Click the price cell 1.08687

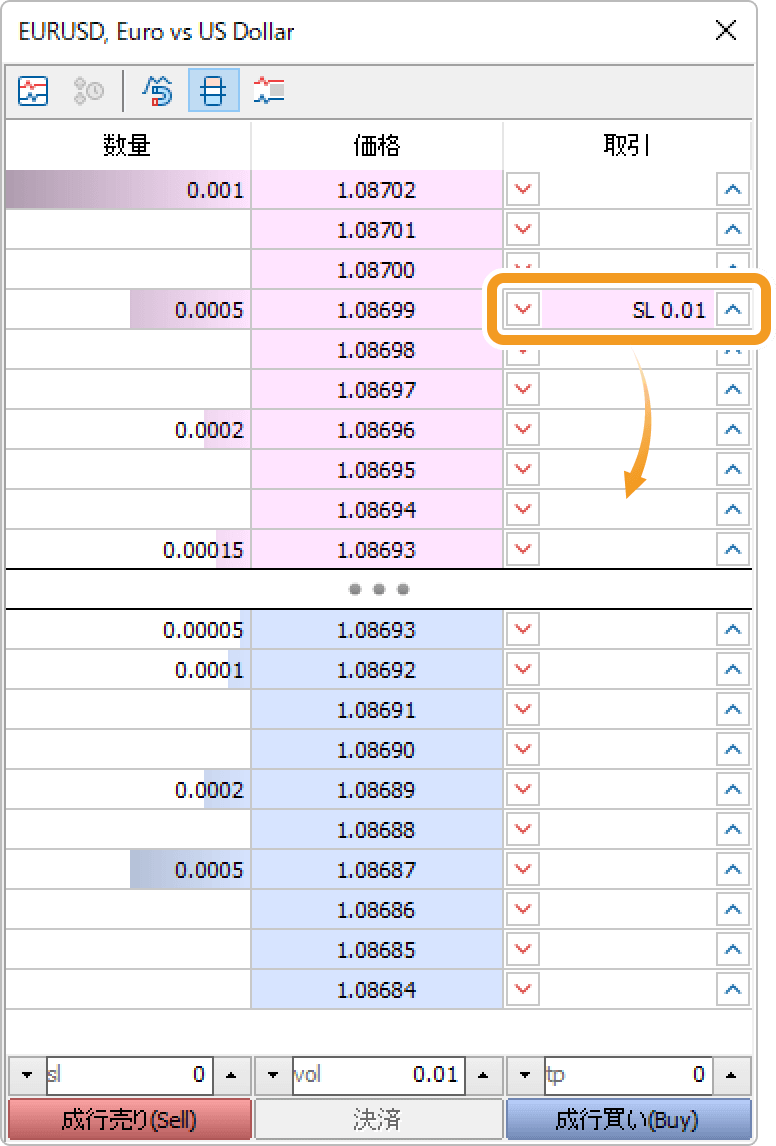[377, 870]
